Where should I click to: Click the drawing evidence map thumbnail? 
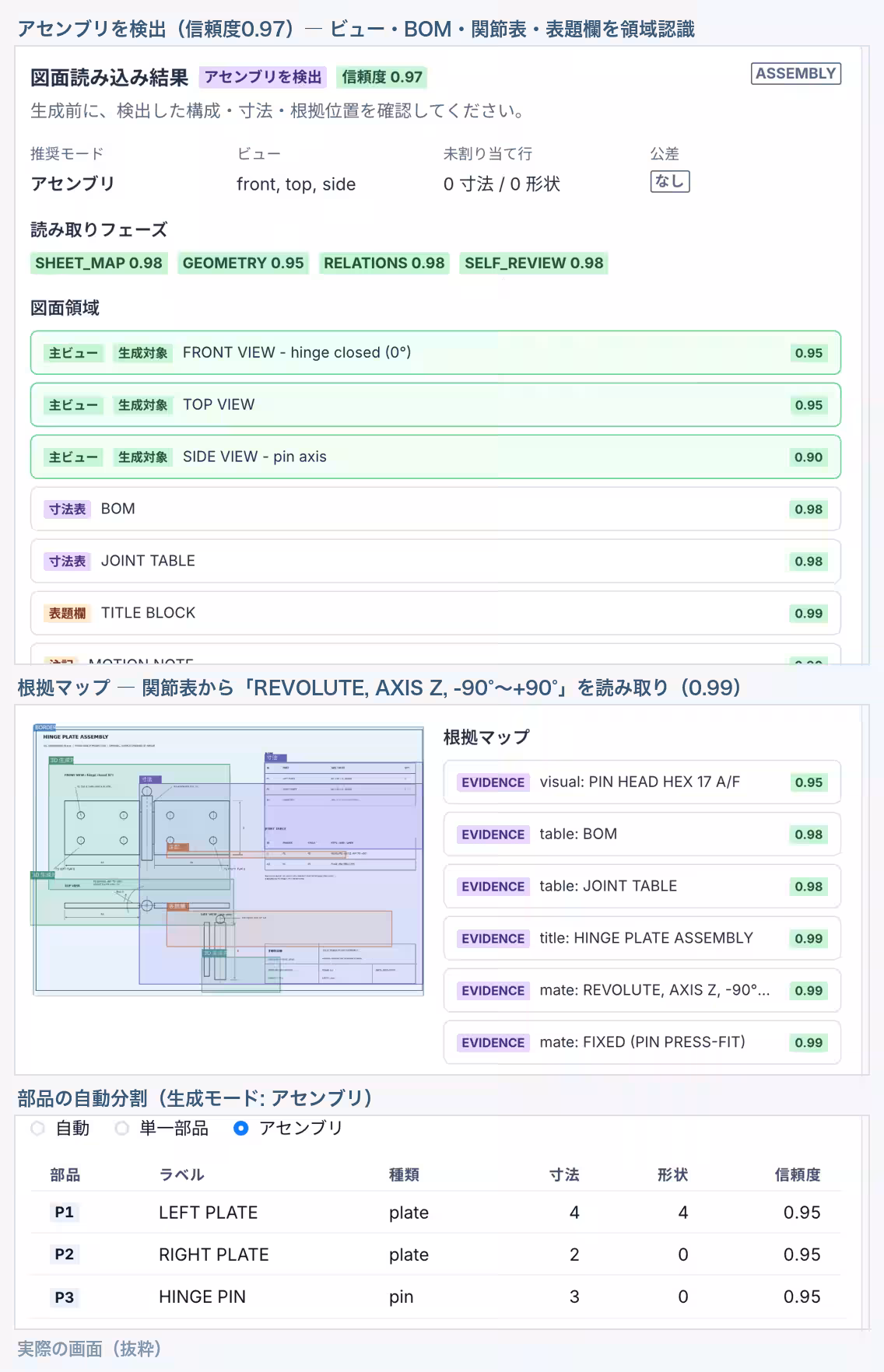click(x=228, y=860)
